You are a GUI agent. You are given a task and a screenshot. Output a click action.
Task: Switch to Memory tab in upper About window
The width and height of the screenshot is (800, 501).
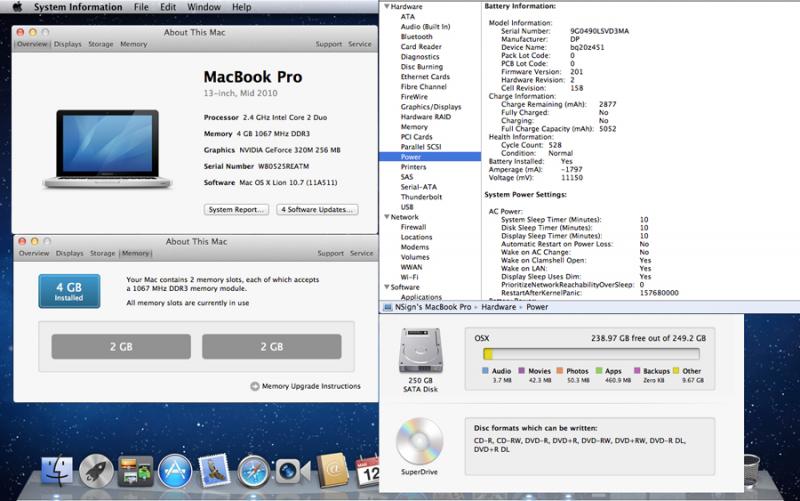tap(134, 44)
